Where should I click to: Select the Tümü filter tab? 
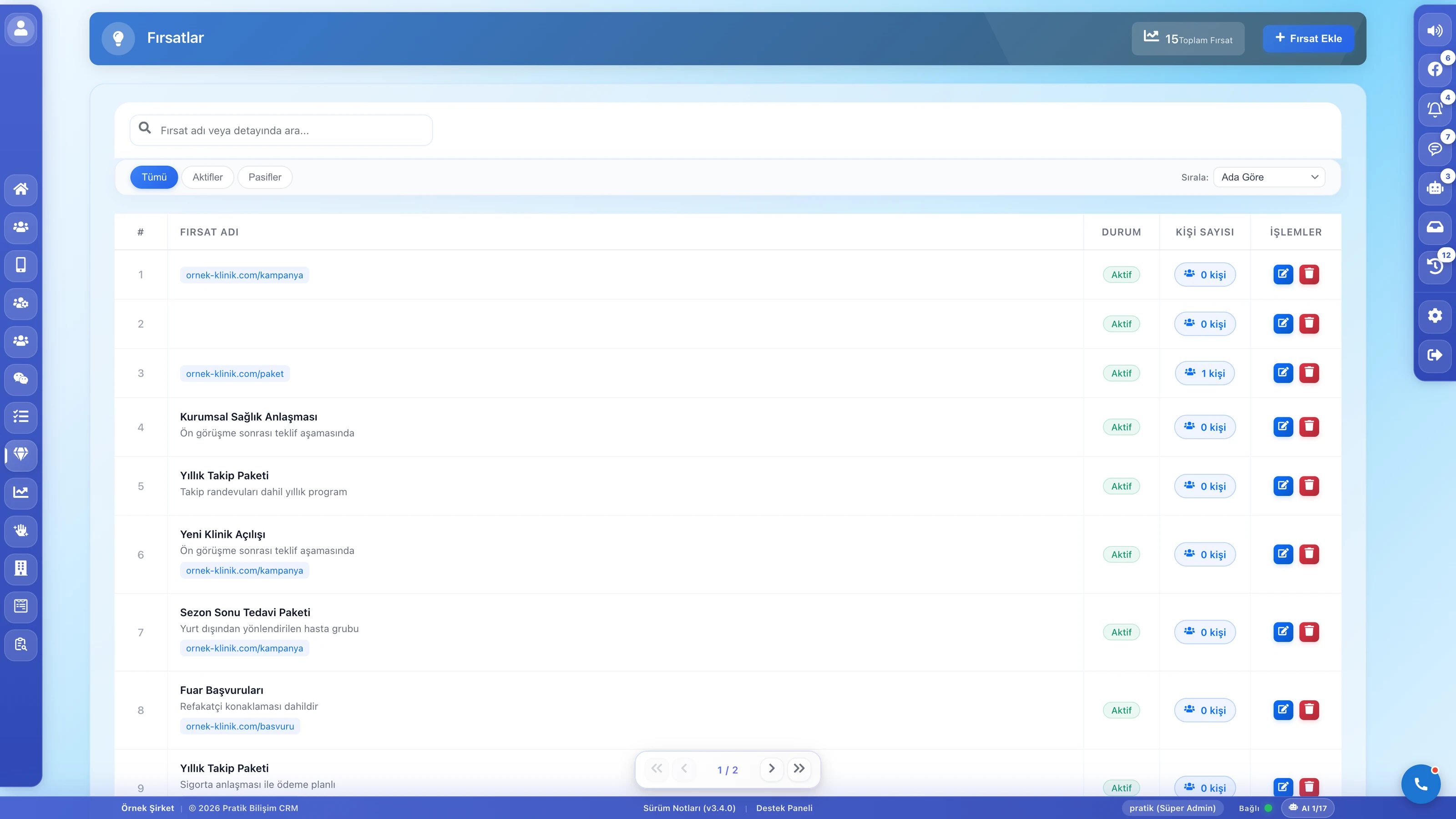[x=154, y=177]
